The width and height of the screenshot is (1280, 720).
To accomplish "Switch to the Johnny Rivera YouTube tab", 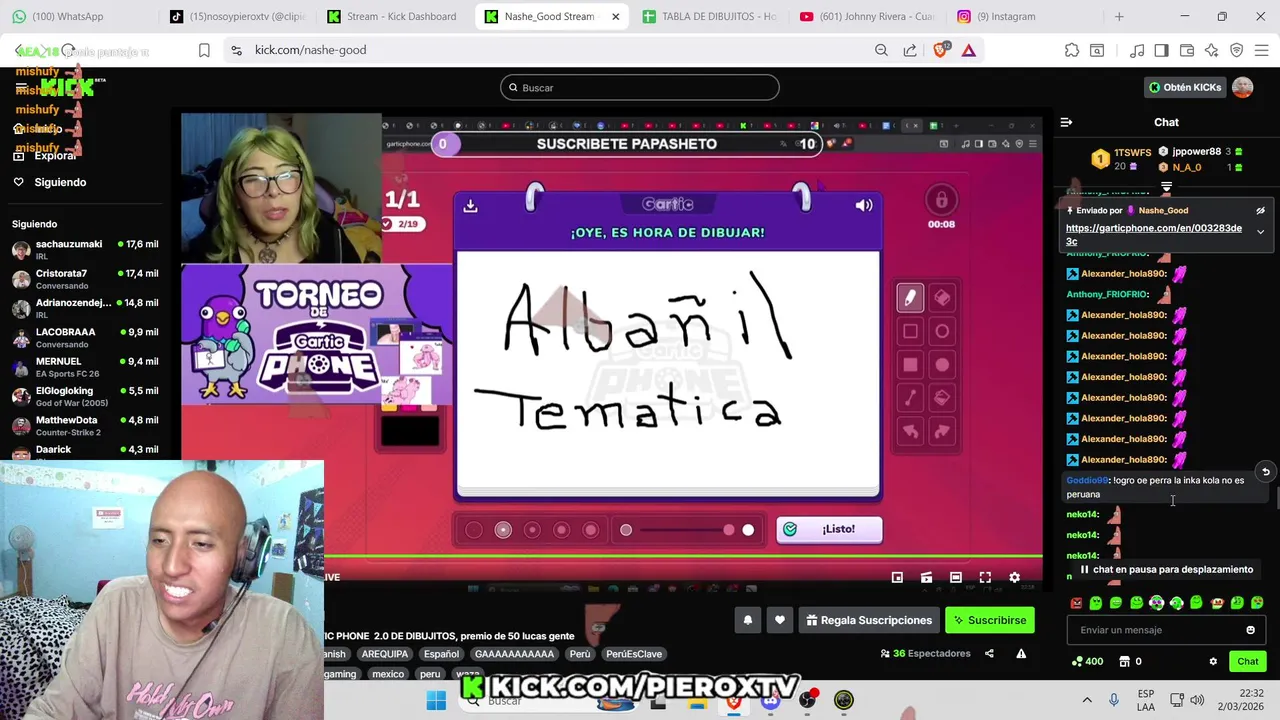I will point(866,16).
